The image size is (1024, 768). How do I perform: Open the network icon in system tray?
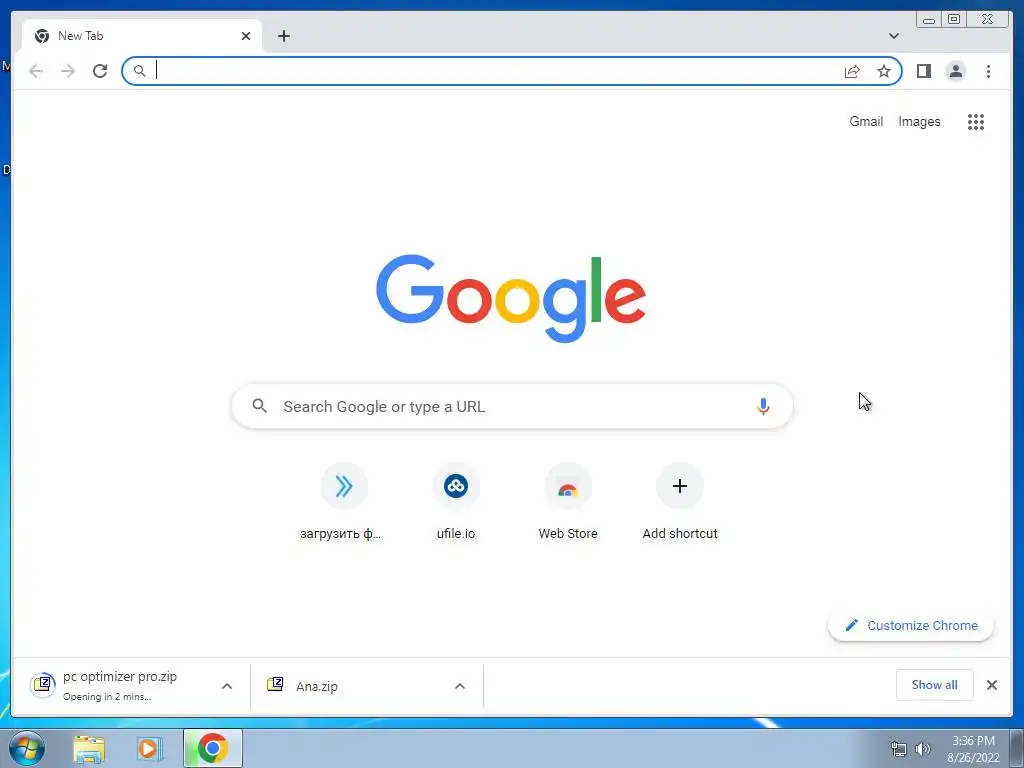(x=899, y=749)
